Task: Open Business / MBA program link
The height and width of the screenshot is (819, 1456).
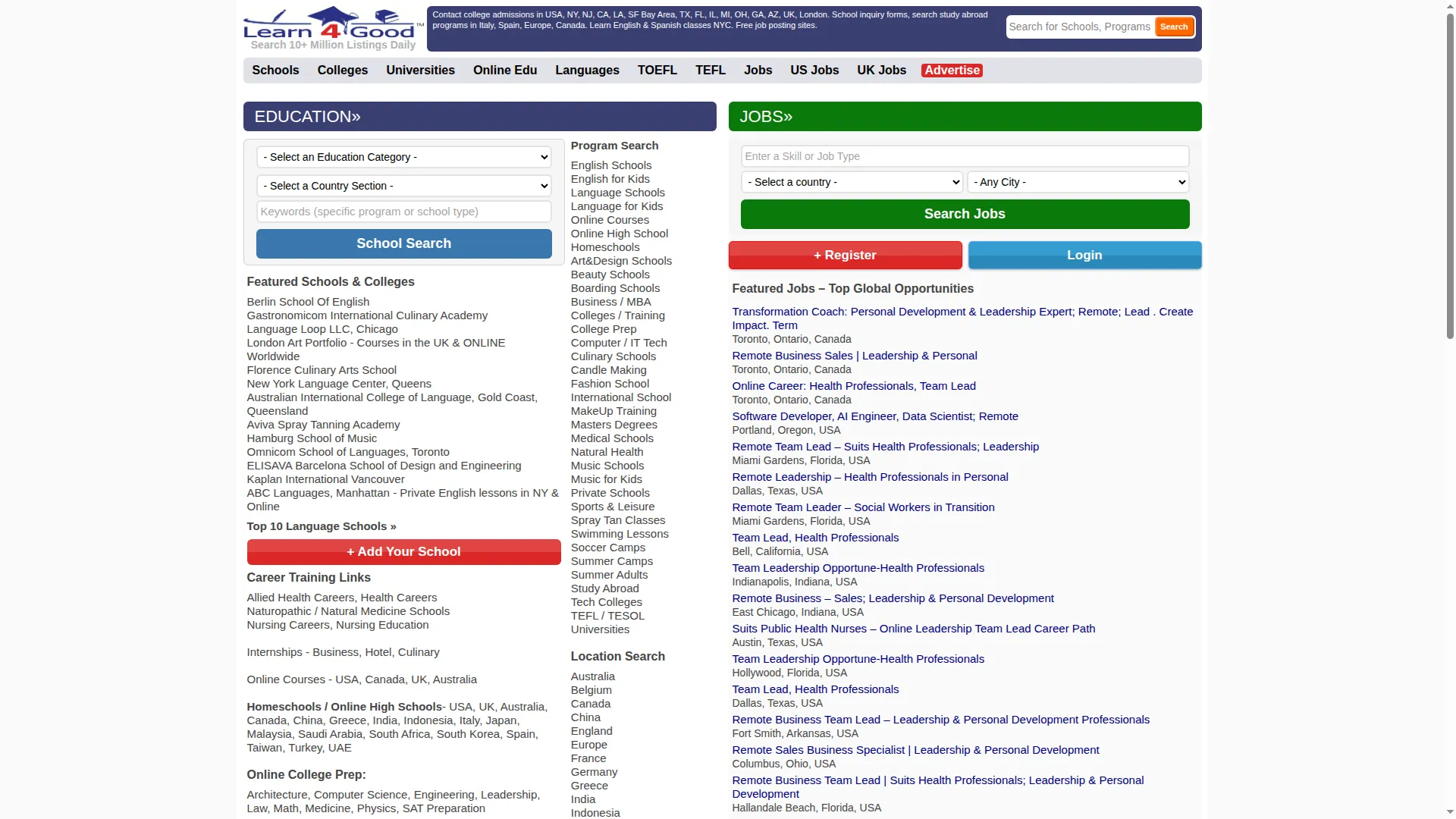Action: [x=610, y=302]
